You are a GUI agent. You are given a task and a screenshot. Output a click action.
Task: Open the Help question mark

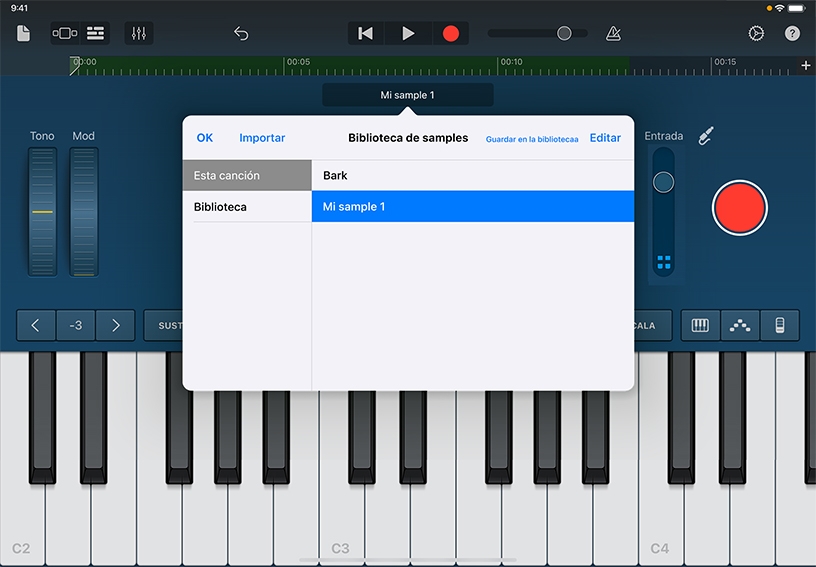[792, 33]
